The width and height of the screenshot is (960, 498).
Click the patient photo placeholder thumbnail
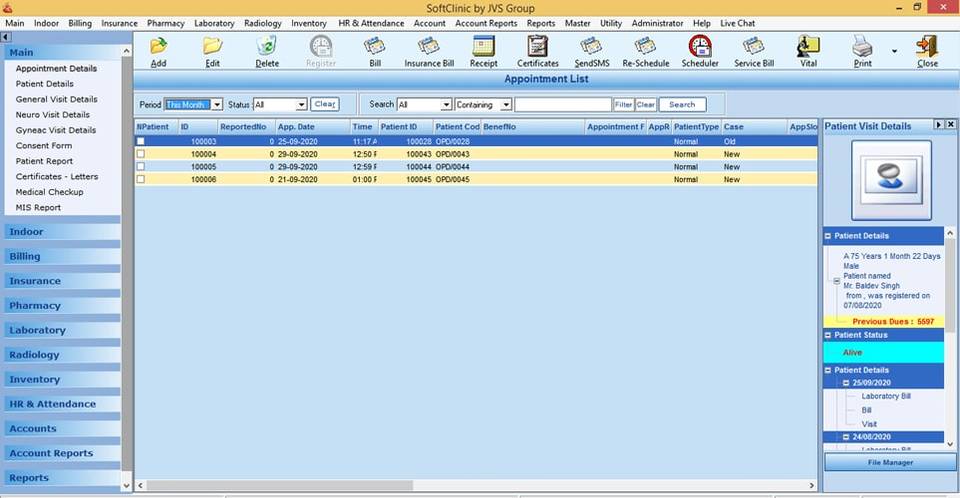pos(891,179)
